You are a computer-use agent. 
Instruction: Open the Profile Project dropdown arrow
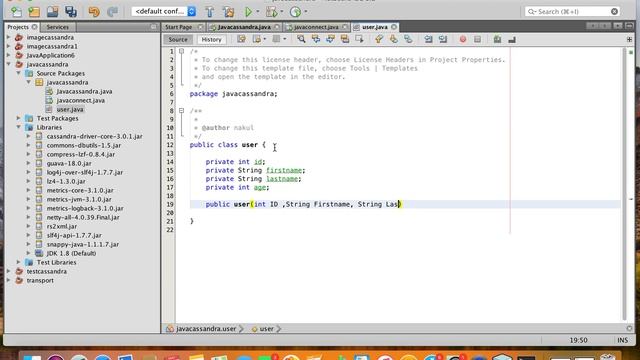(x=306, y=12)
